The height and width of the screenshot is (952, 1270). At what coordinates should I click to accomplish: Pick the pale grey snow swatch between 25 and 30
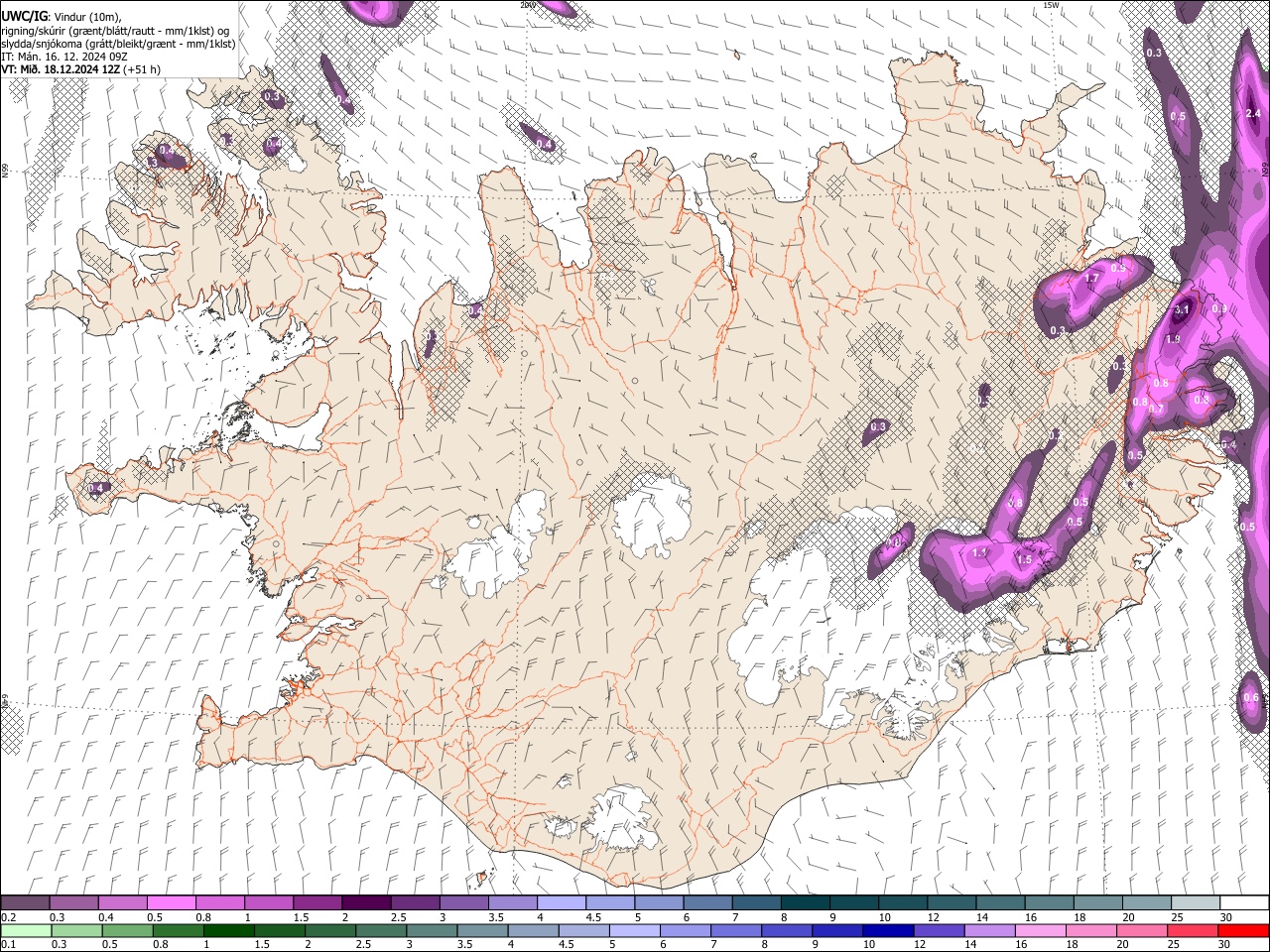[1195, 902]
